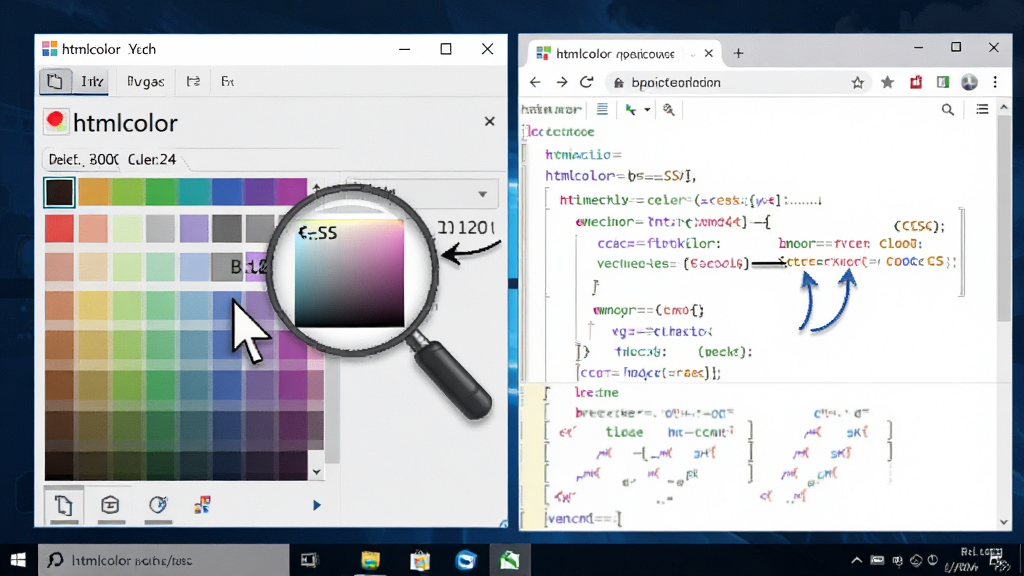The height and width of the screenshot is (576, 1024).
Task: Click the 'lcetne' line in lower panel
Action: (x=596, y=392)
